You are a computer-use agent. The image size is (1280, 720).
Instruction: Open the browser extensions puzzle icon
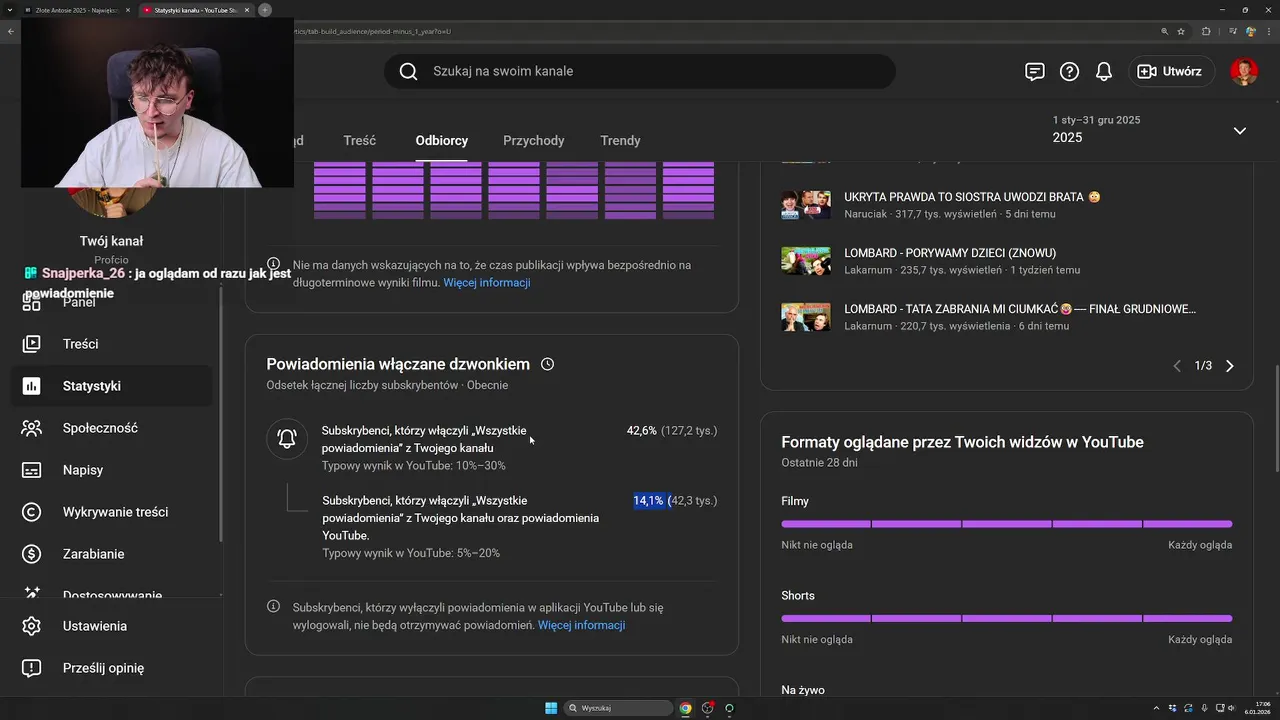click(1206, 31)
